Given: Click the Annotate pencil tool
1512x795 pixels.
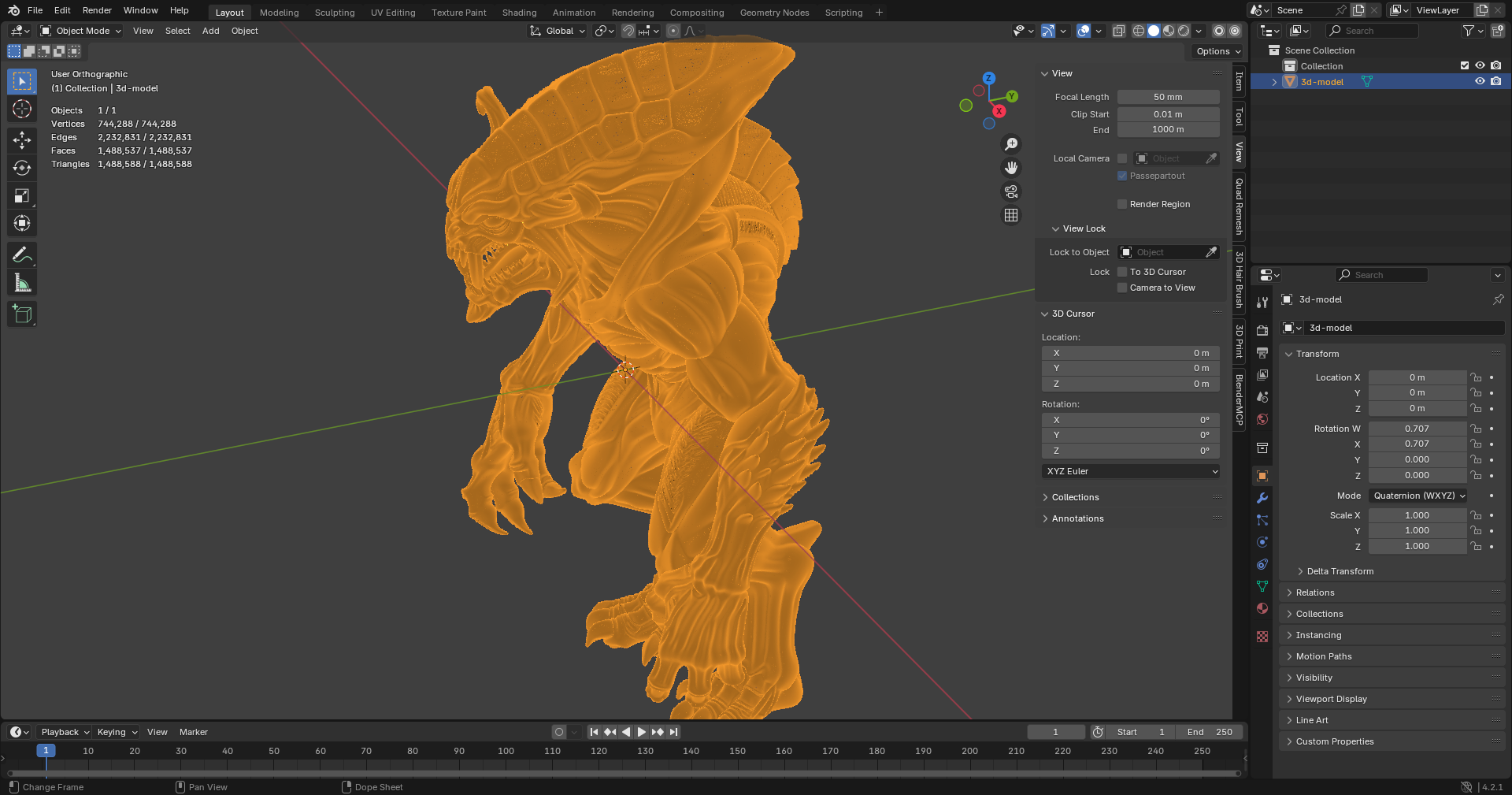Looking at the screenshot, I should coord(22,255).
